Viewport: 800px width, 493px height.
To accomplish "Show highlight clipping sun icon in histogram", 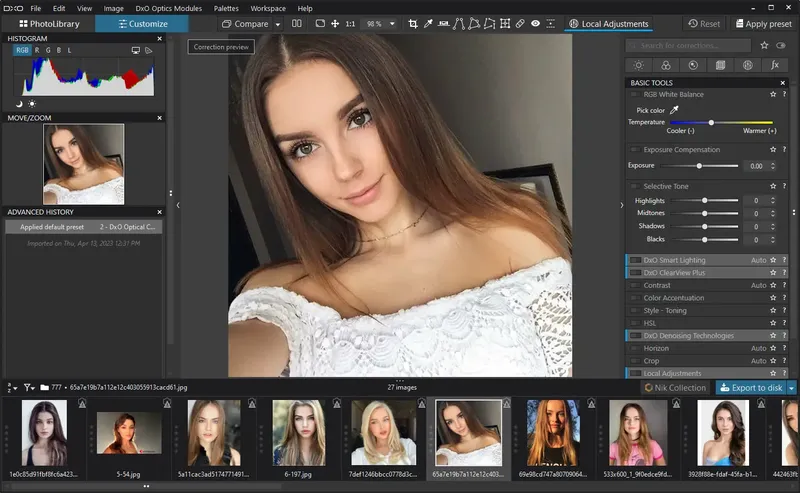I will 32,103.
